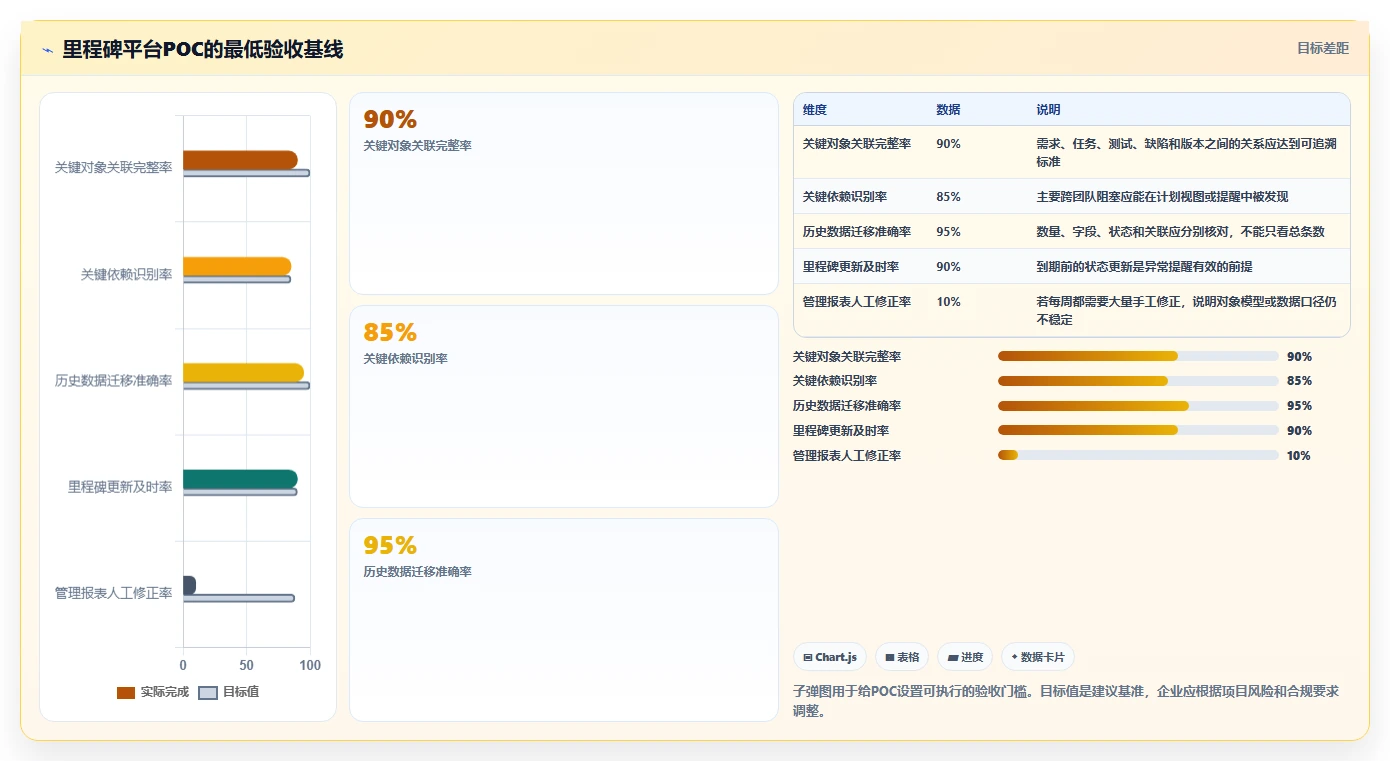Click the Chart.js tag chip
This screenshot has height=761, width=1390.
click(829, 657)
